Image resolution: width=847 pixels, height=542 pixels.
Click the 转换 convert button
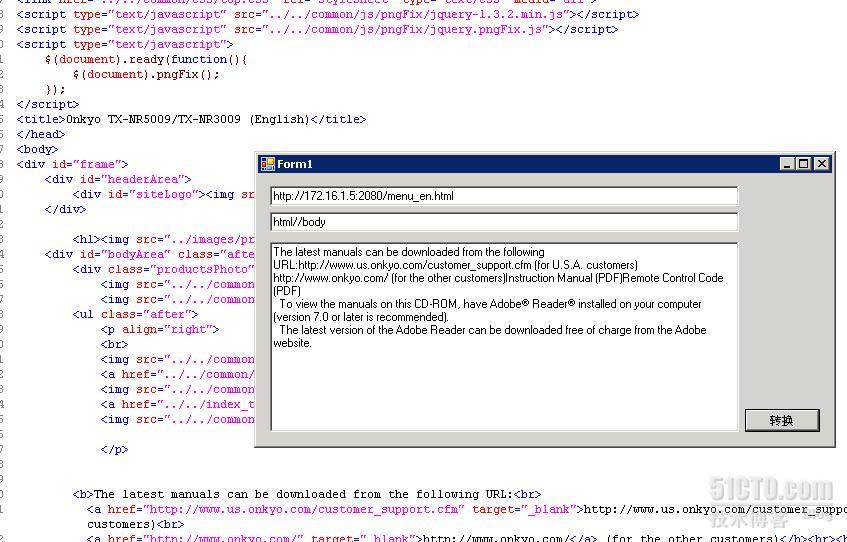coord(782,420)
